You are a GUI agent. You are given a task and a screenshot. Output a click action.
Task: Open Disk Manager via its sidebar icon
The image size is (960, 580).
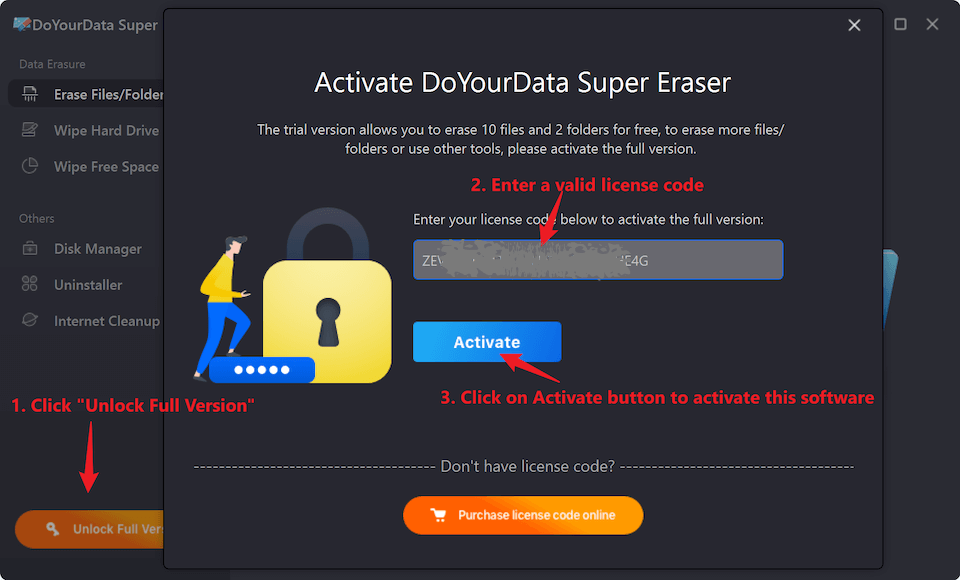[x=30, y=249]
